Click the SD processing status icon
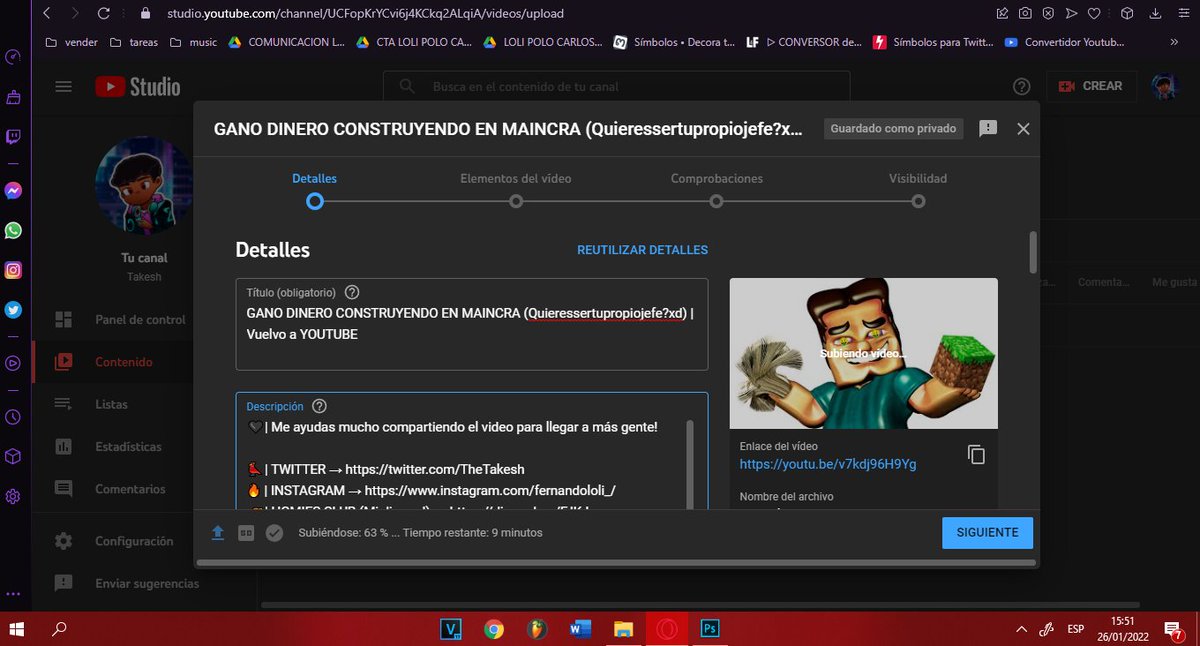Screen dimensions: 1200x646 (246, 532)
